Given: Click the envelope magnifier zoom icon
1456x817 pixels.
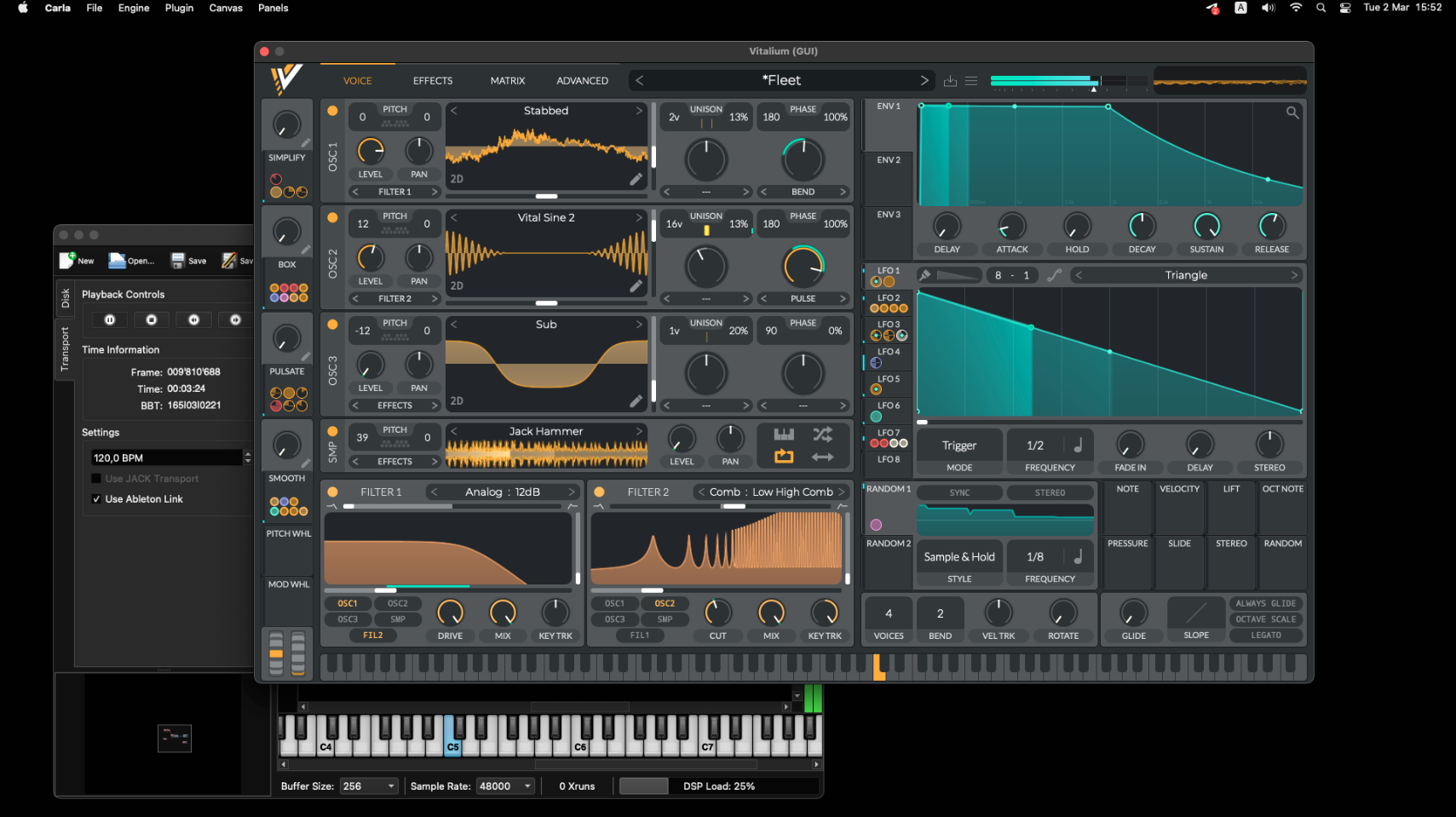Looking at the screenshot, I should click(1292, 112).
